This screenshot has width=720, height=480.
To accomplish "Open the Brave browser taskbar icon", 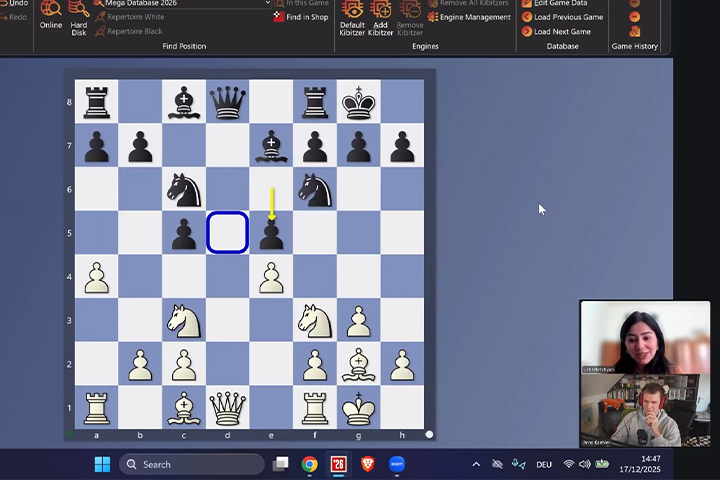I will tap(367, 464).
